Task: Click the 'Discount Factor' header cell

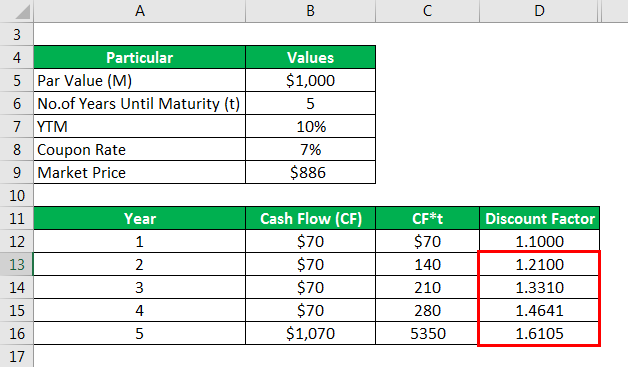Action: click(539, 219)
